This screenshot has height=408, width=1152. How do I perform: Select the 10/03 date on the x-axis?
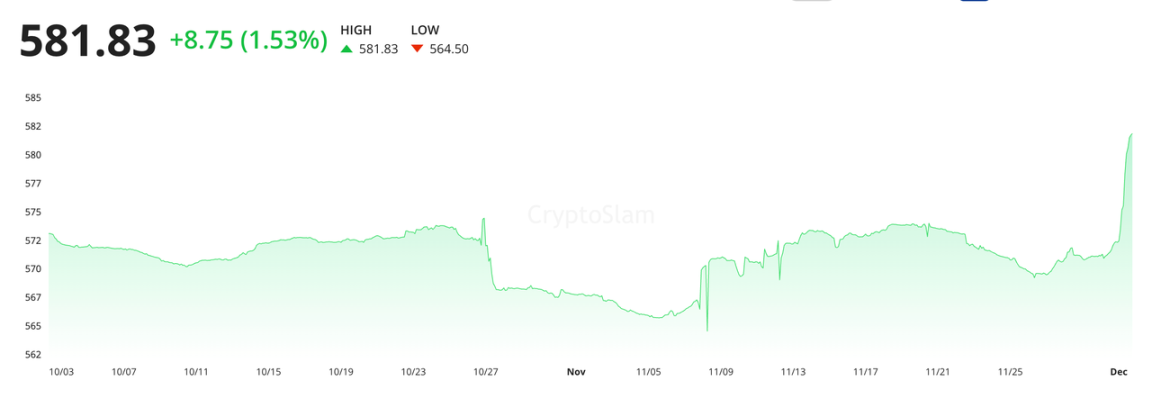[61, 372]
